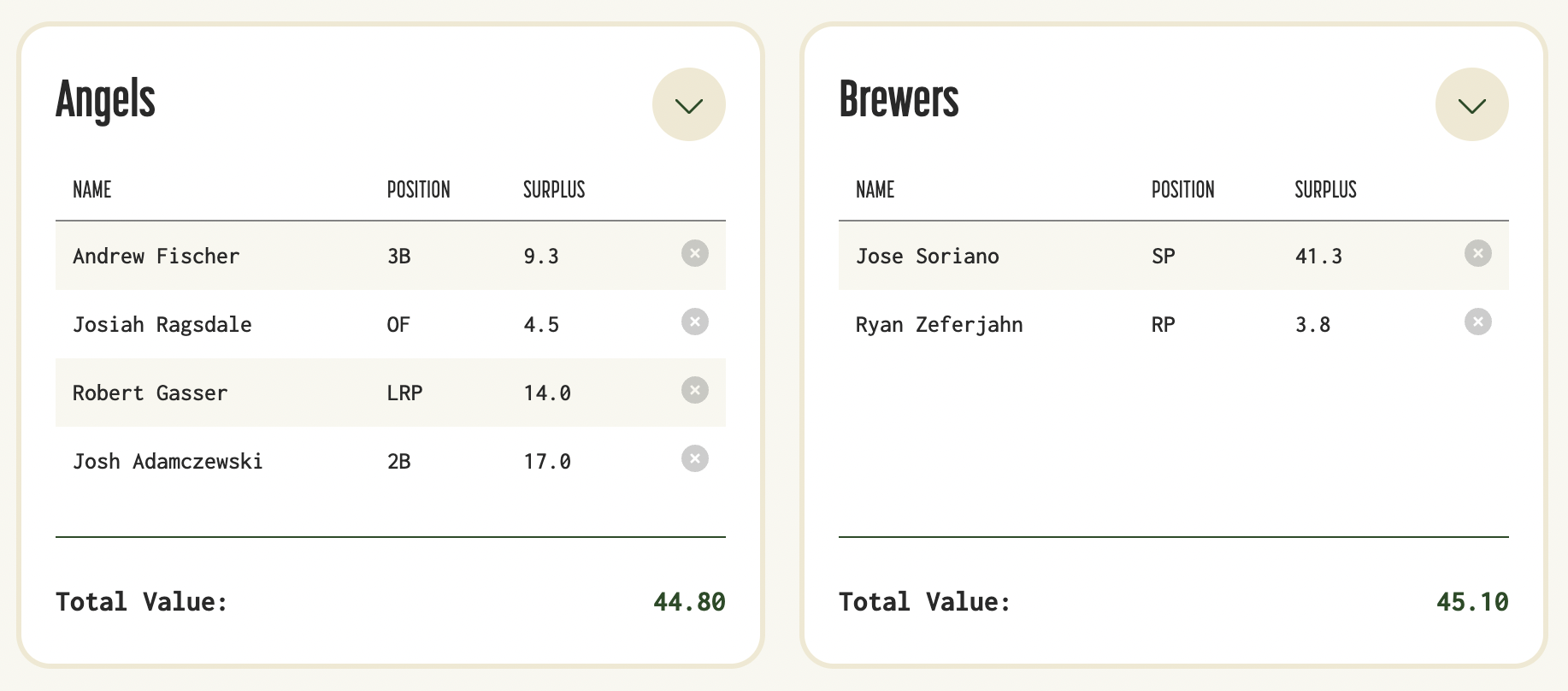Click the Brewers NAME column header
Image resolution: width=1568 pixels, height=691 pixels.
pos(875,190)
